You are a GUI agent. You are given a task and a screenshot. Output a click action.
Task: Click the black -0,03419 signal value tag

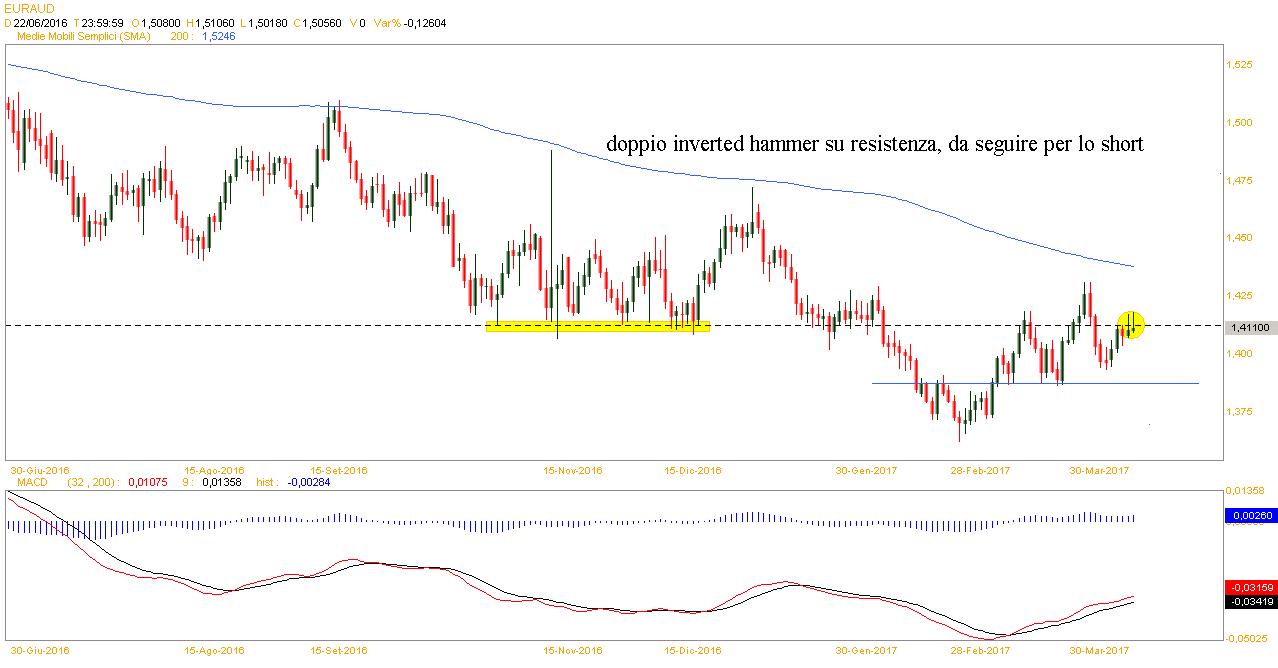pos(1250,602)
